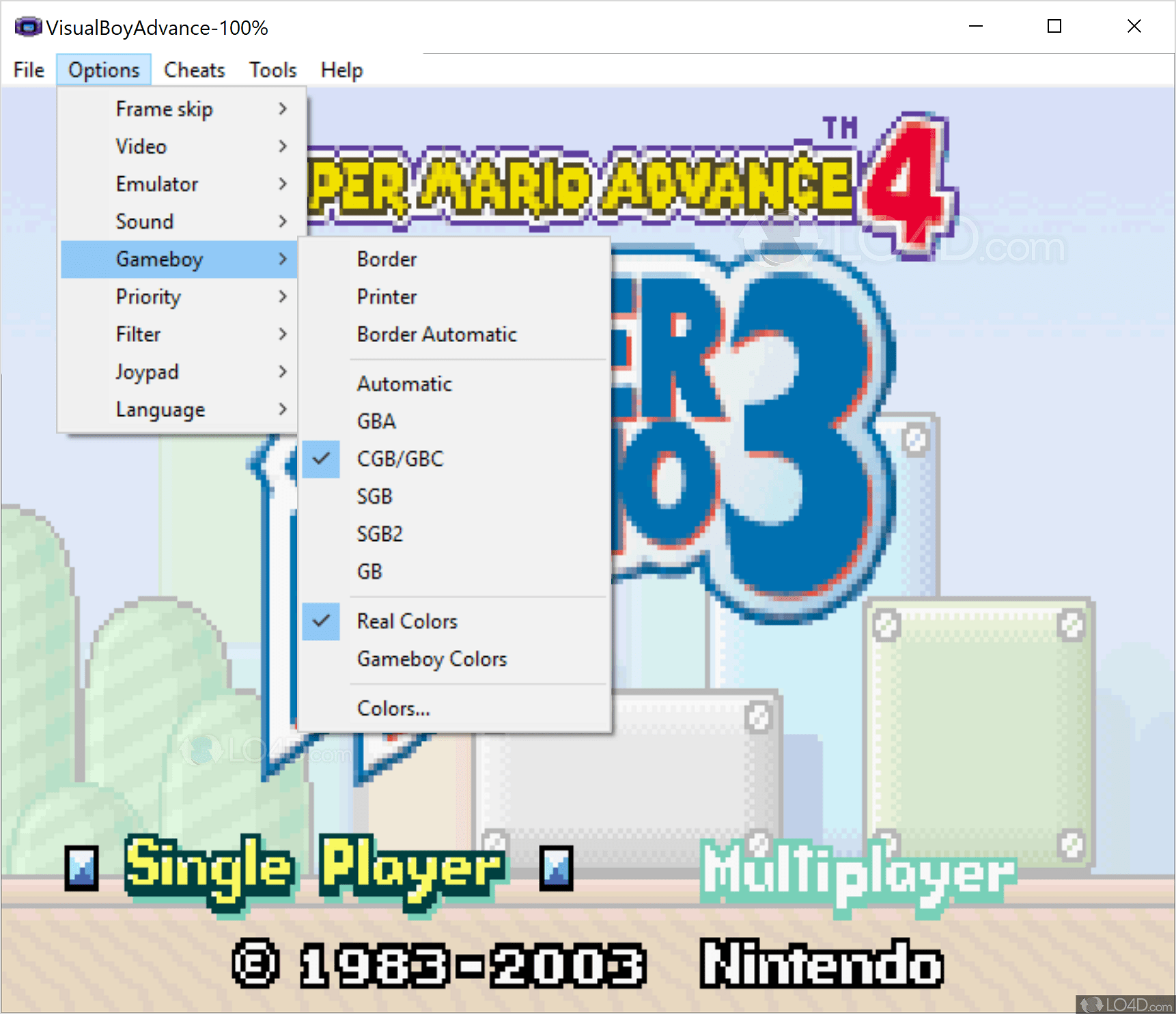This screenshot has width=1176, height=1014.
Task: Enable Gameboy Colors
Action: click(x=432, y=659)
